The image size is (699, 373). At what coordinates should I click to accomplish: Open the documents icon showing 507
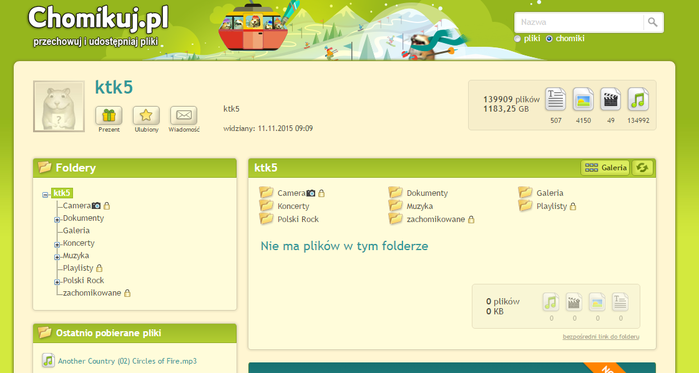pos(555,99)
